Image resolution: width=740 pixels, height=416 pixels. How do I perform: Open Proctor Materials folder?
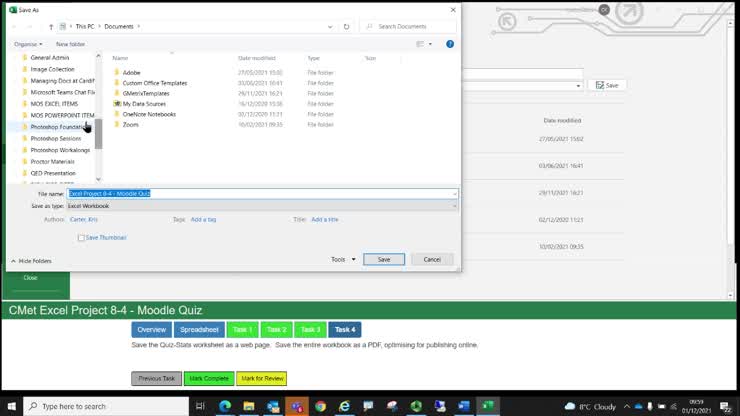pyautogui.click(x=52, y=161)
